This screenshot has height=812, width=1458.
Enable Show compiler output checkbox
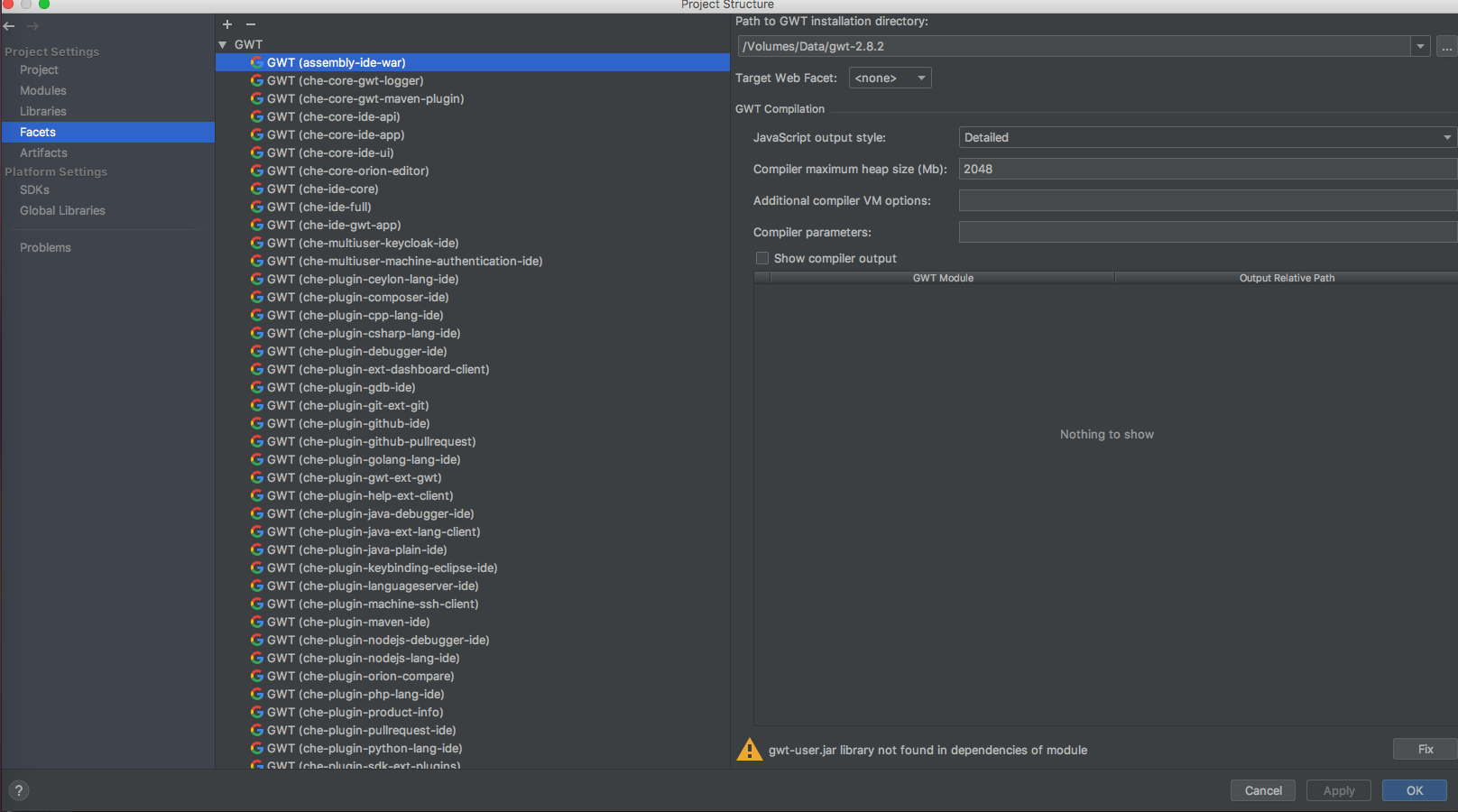click(762, 258)
